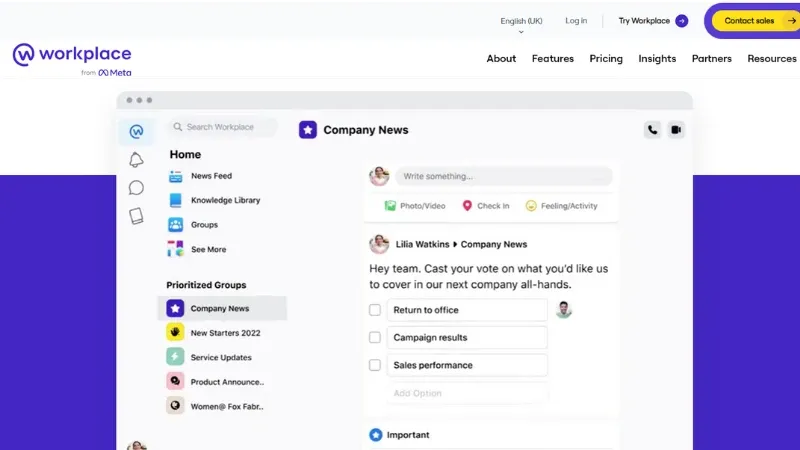This screenshot has height=450, width=800.
Task: Click the Women@ Fox Fabr.. group icon
Action: coord(175,406)
